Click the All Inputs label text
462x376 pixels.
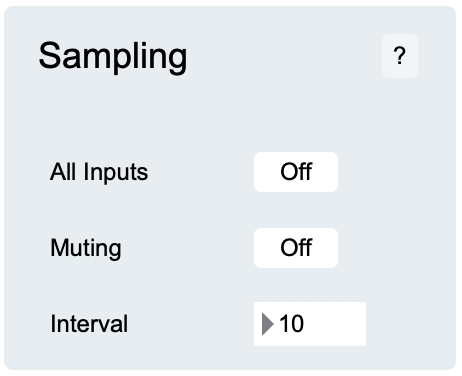pyautogui.click(x=99, y=172)
